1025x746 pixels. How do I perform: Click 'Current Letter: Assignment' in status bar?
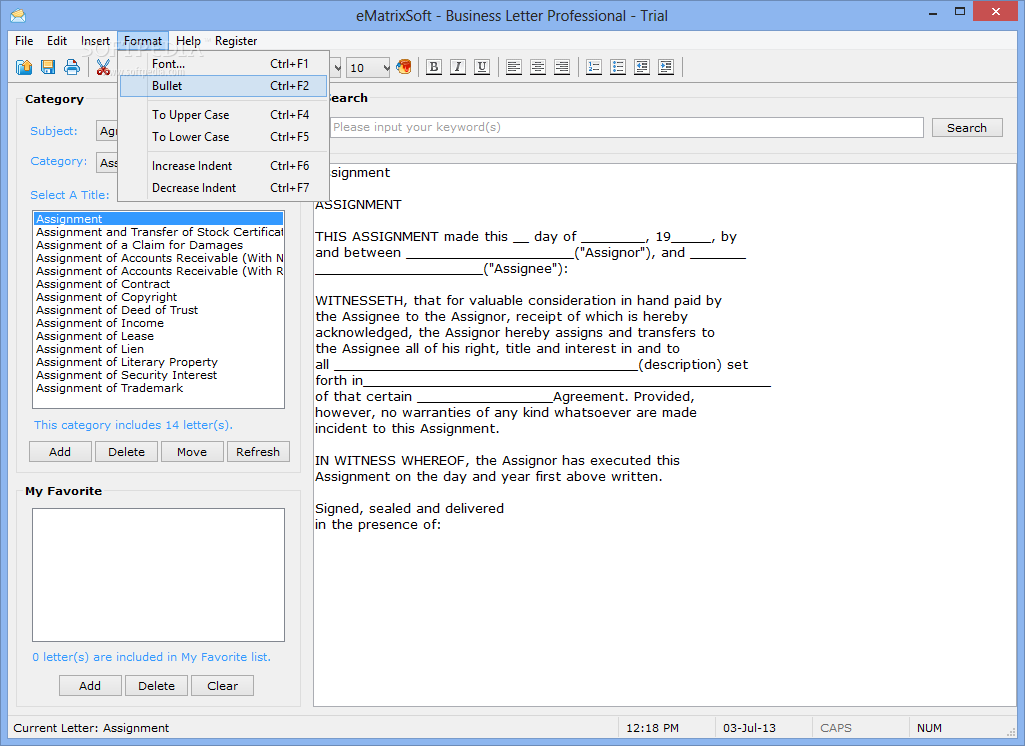tap(91, 728)
